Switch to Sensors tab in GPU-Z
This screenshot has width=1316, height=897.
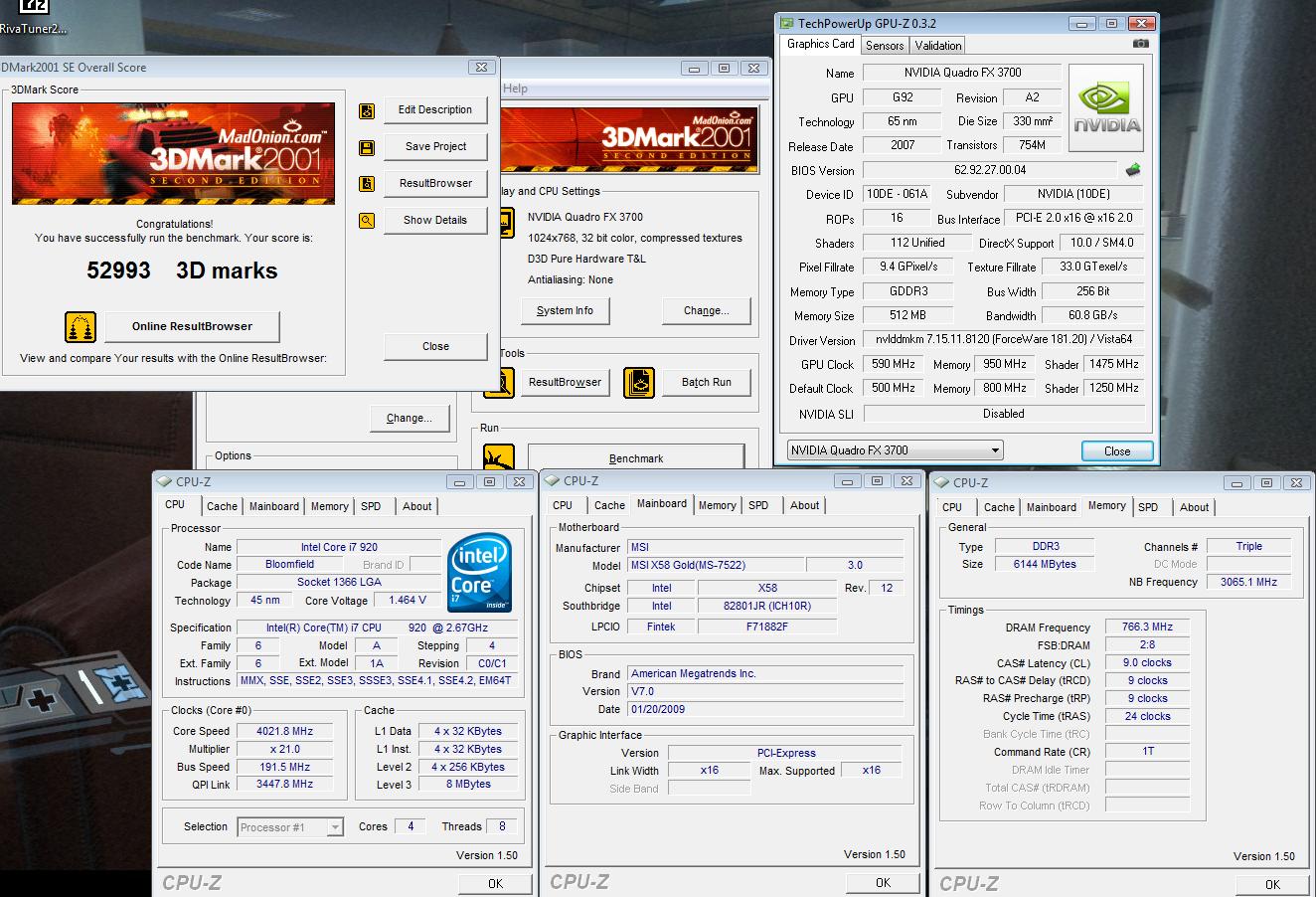[x=885, y=46]
